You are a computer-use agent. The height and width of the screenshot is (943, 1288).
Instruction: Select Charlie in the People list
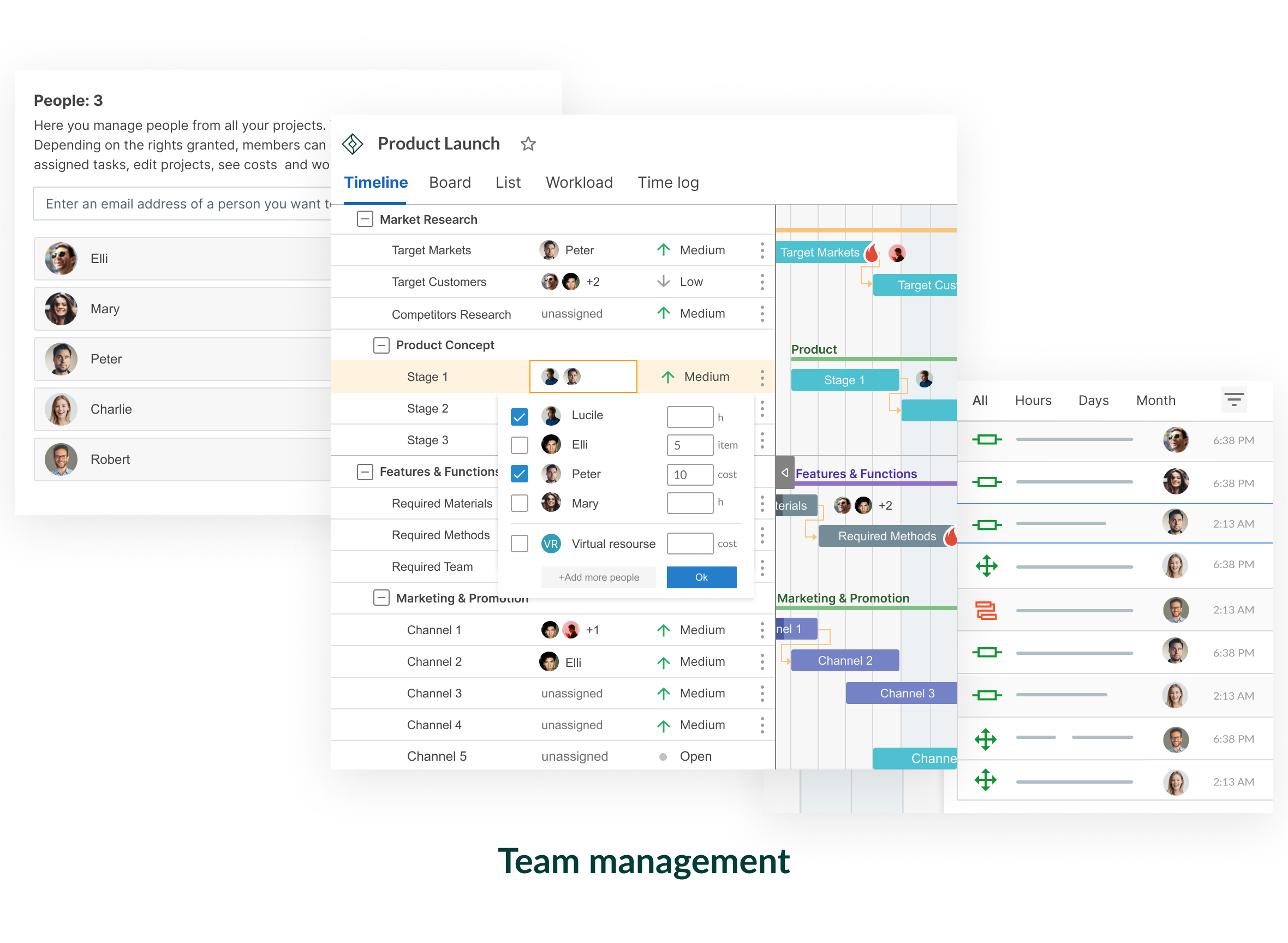click(183, 409)
